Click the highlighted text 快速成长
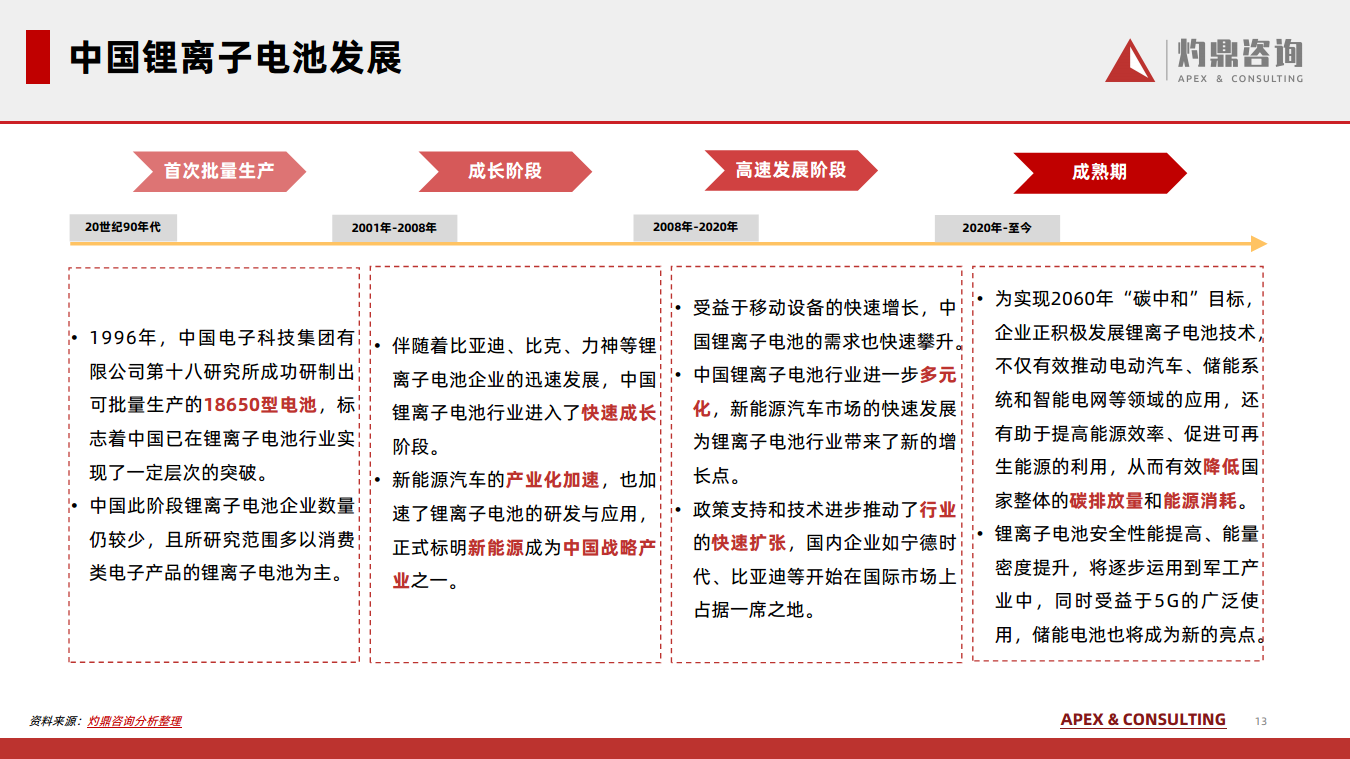 [x=619, y=413]
